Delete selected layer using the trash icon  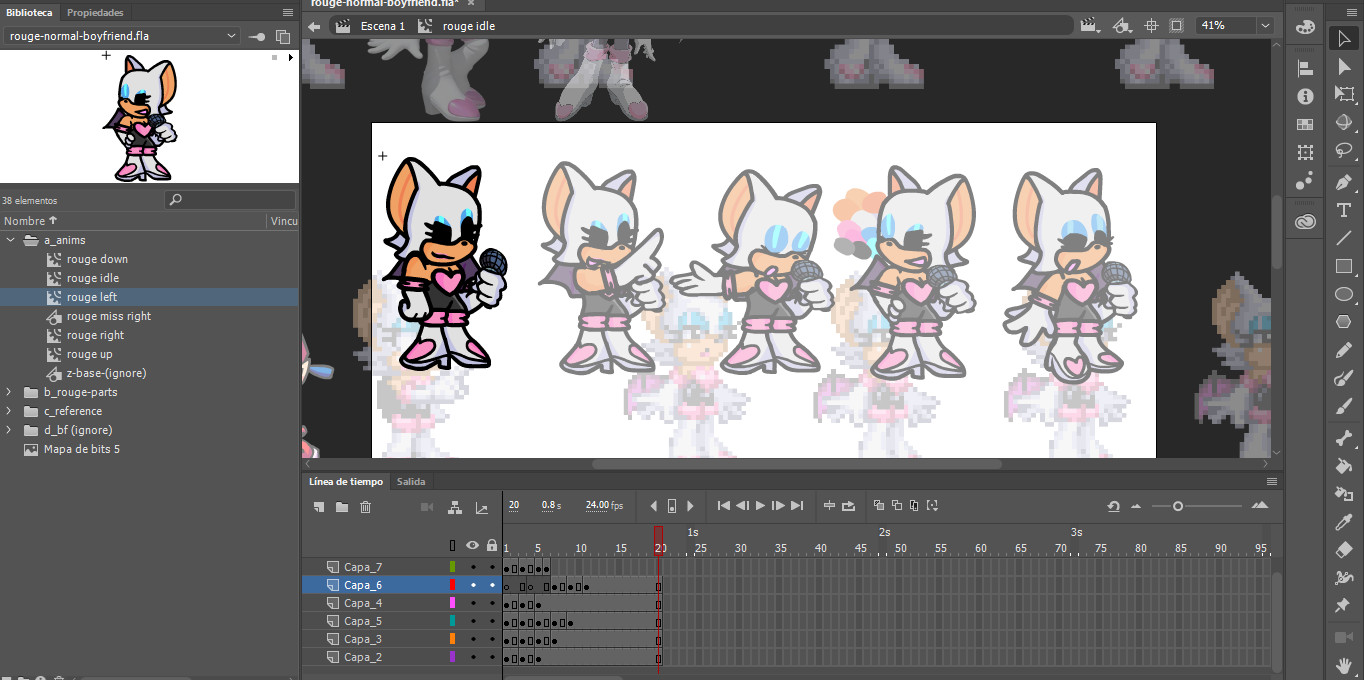365,507
